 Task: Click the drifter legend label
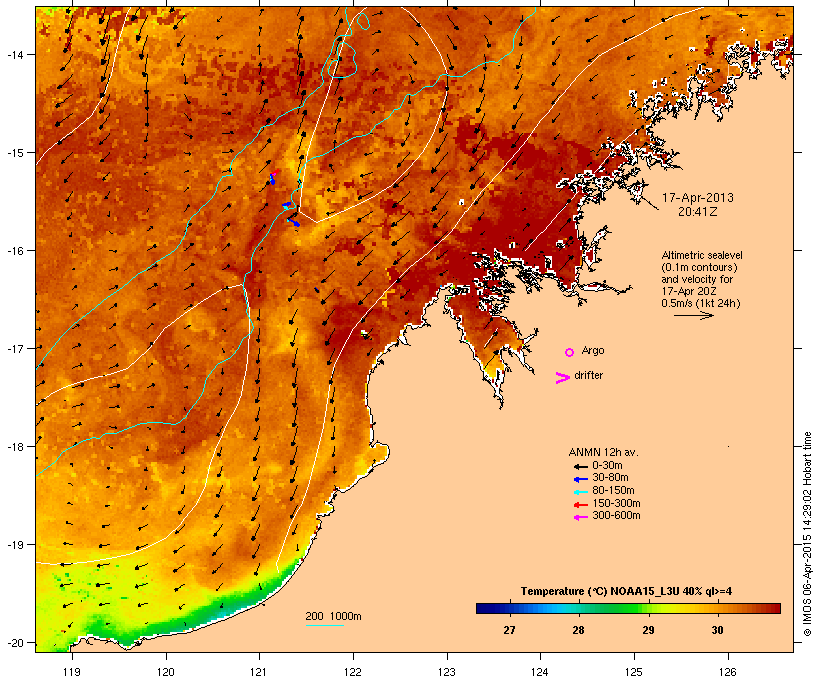click(x=588, y=375)
